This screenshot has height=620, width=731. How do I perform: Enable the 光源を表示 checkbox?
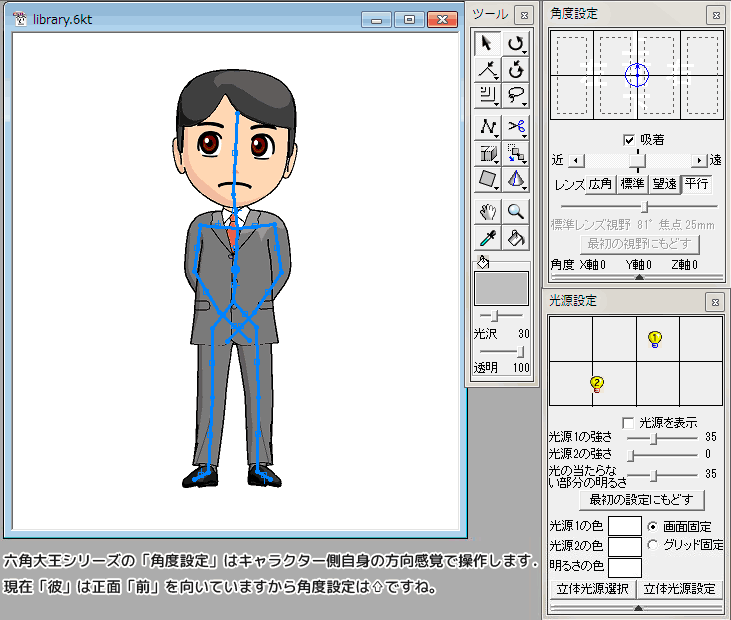click(x=629, y=423)
